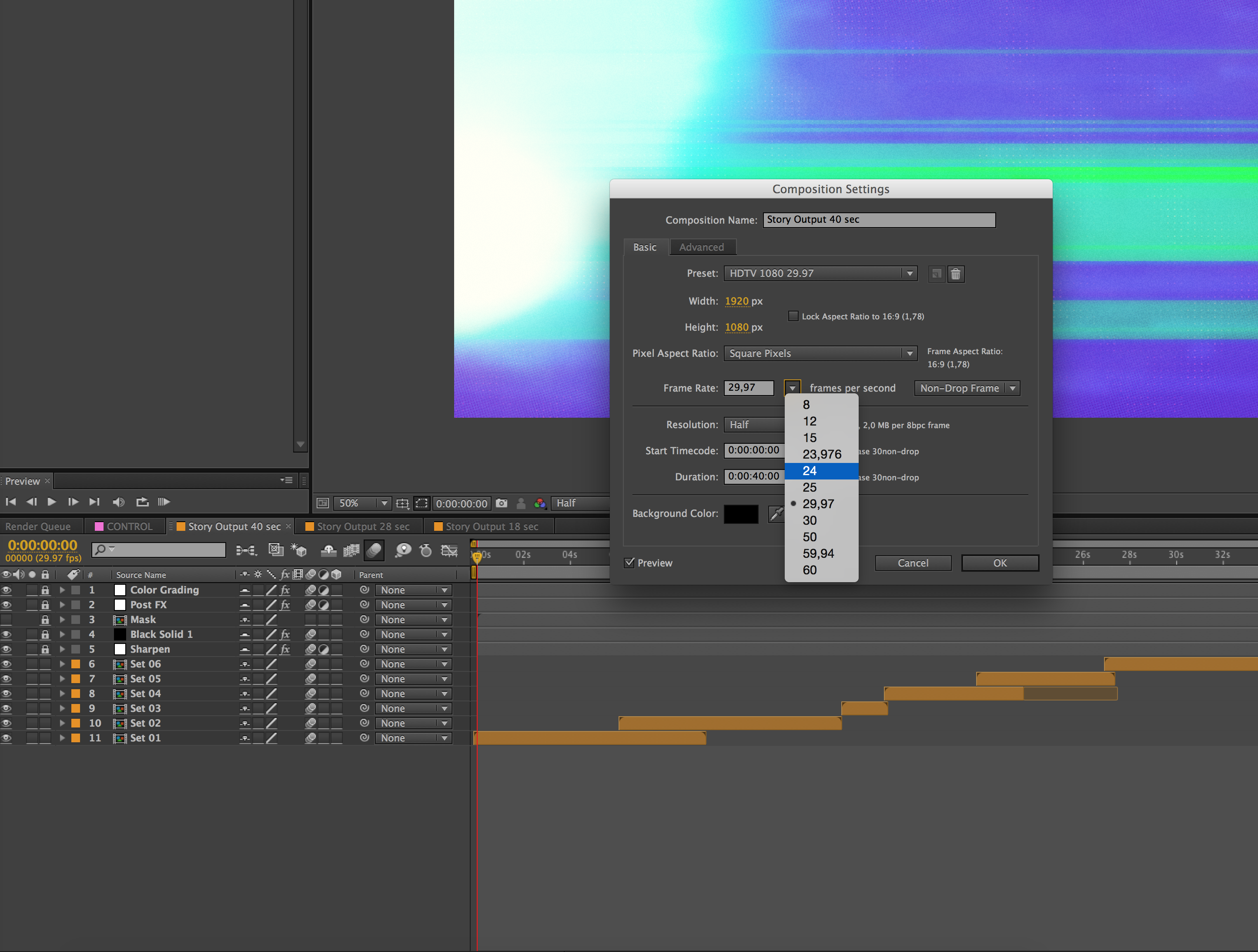
Task: Click the show channel RGB circles icon
Action: pos(540,503)
